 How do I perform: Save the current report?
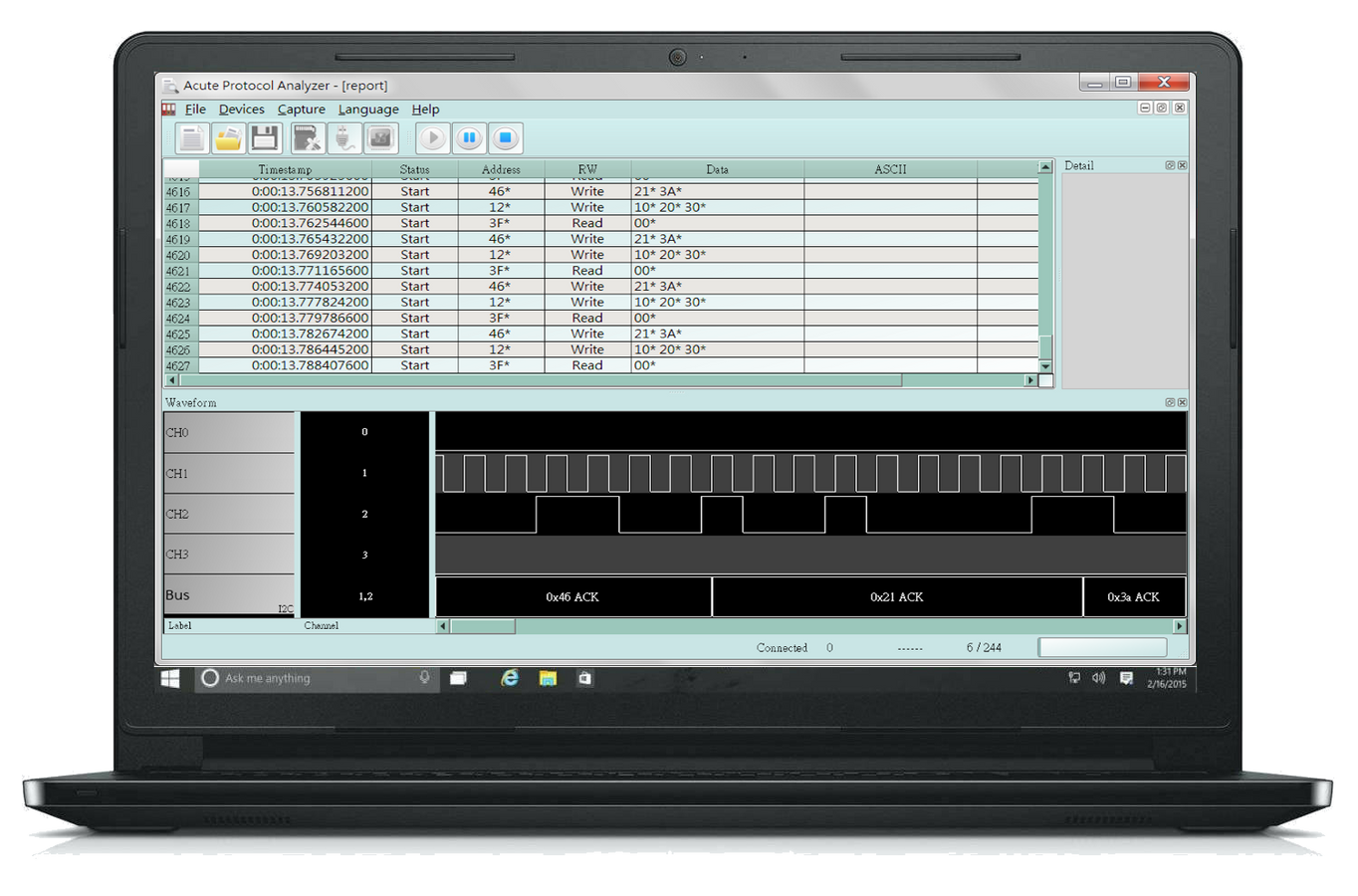(264, 138)
